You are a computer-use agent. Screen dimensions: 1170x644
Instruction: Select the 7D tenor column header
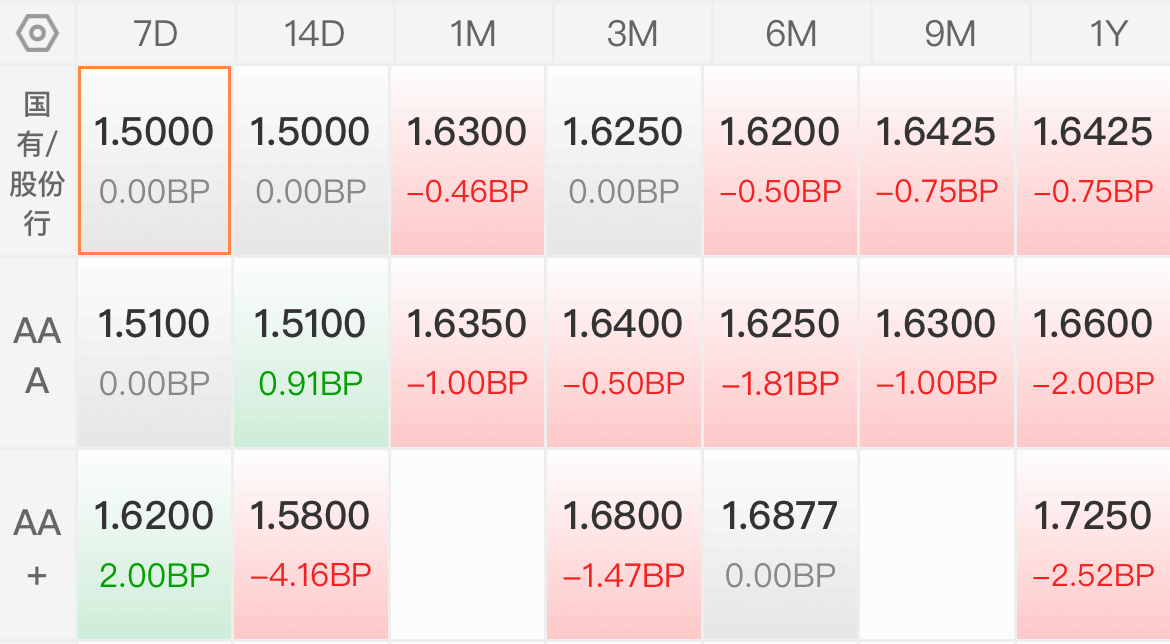(155, 34)
